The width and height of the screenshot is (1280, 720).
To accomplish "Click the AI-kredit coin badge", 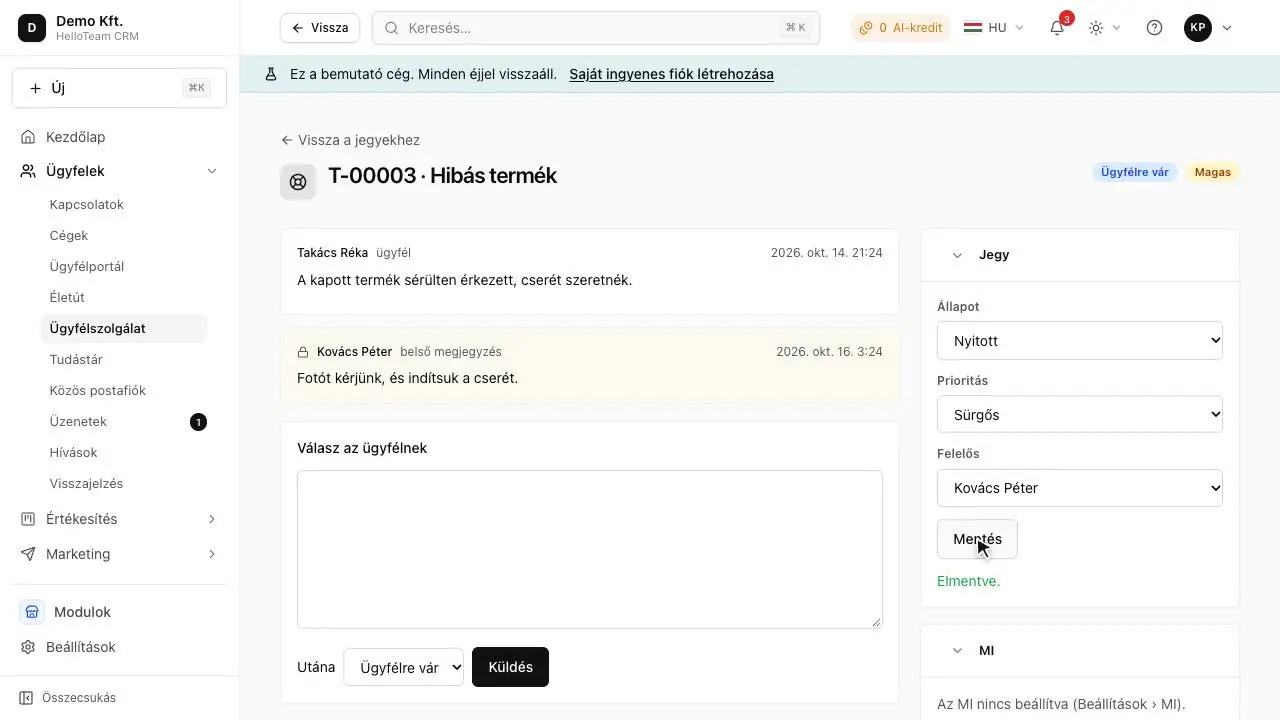I will coord(900,28).
